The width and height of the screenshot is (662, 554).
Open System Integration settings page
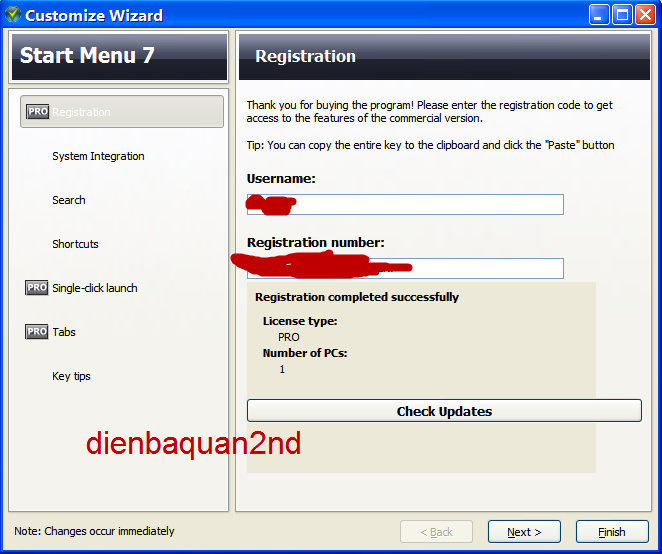(x=98, y=156)
